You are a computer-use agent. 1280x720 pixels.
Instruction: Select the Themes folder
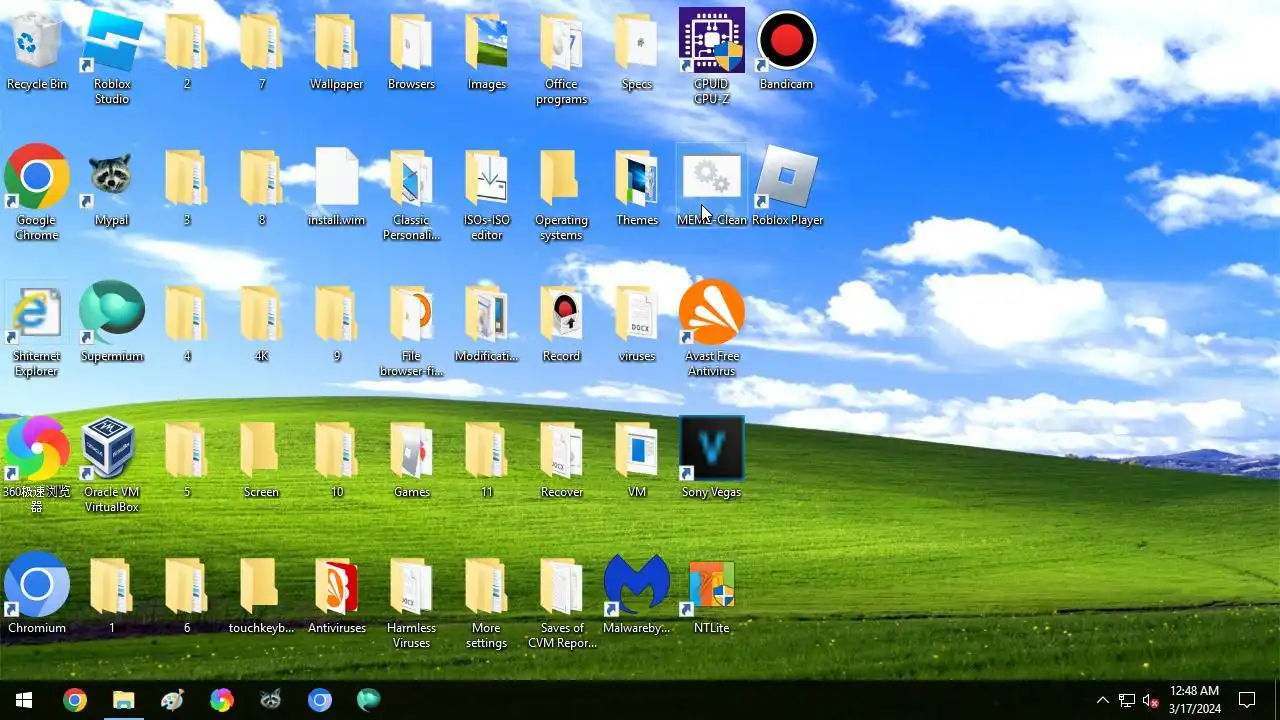637,187
